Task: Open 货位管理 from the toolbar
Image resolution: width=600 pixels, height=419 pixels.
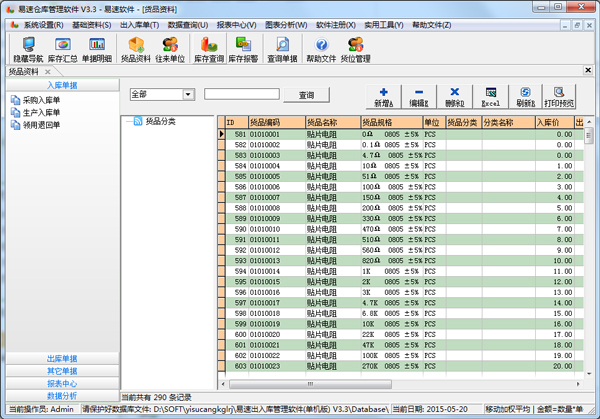Action: pos(355,49)
